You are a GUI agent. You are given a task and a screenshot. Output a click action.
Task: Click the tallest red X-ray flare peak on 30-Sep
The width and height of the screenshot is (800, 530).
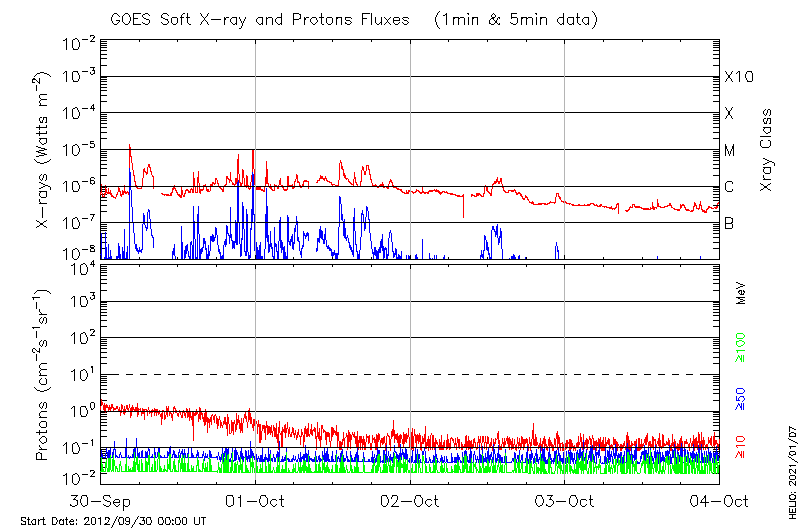(130, 146)
